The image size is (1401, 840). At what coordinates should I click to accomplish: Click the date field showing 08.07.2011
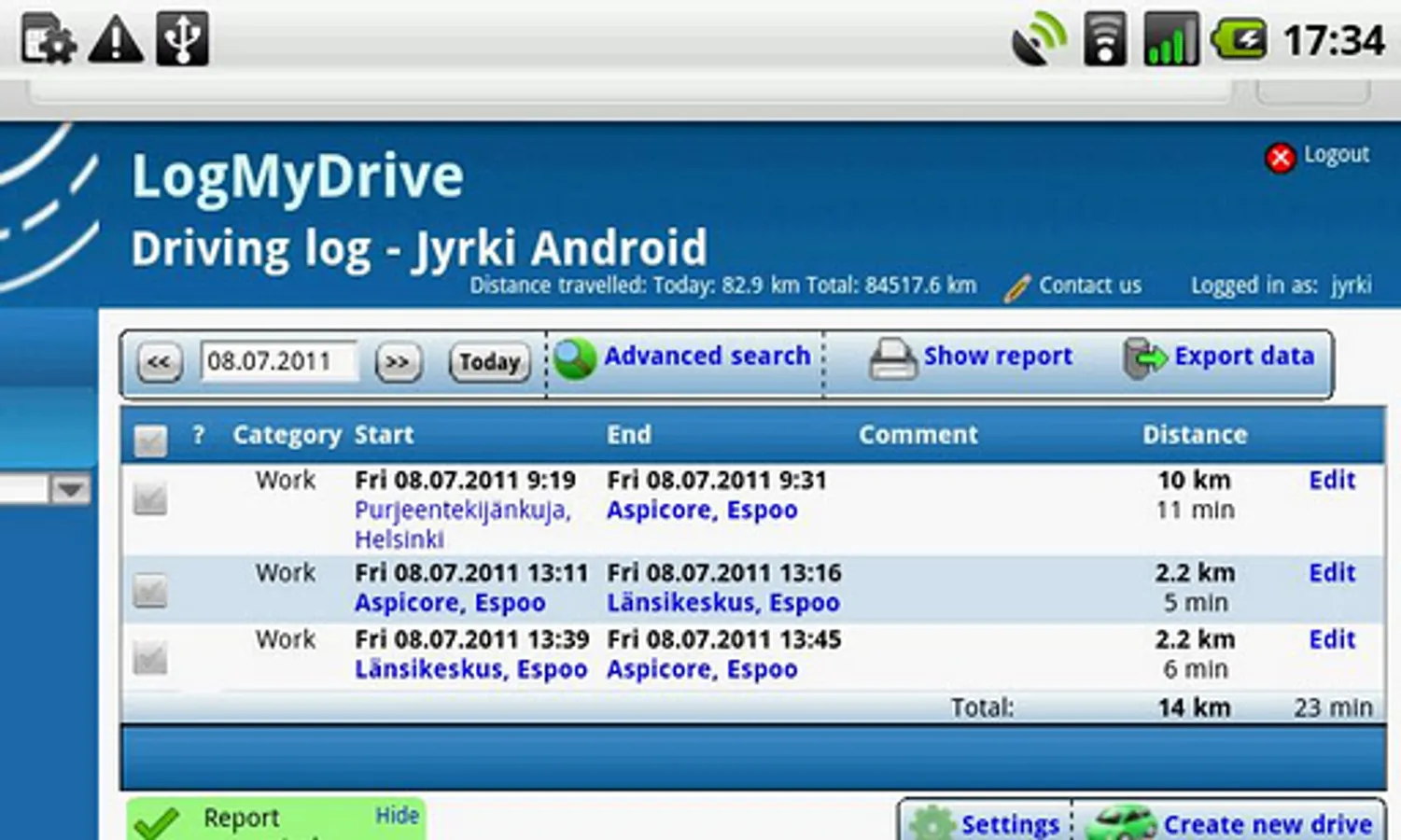click(278, 361)
